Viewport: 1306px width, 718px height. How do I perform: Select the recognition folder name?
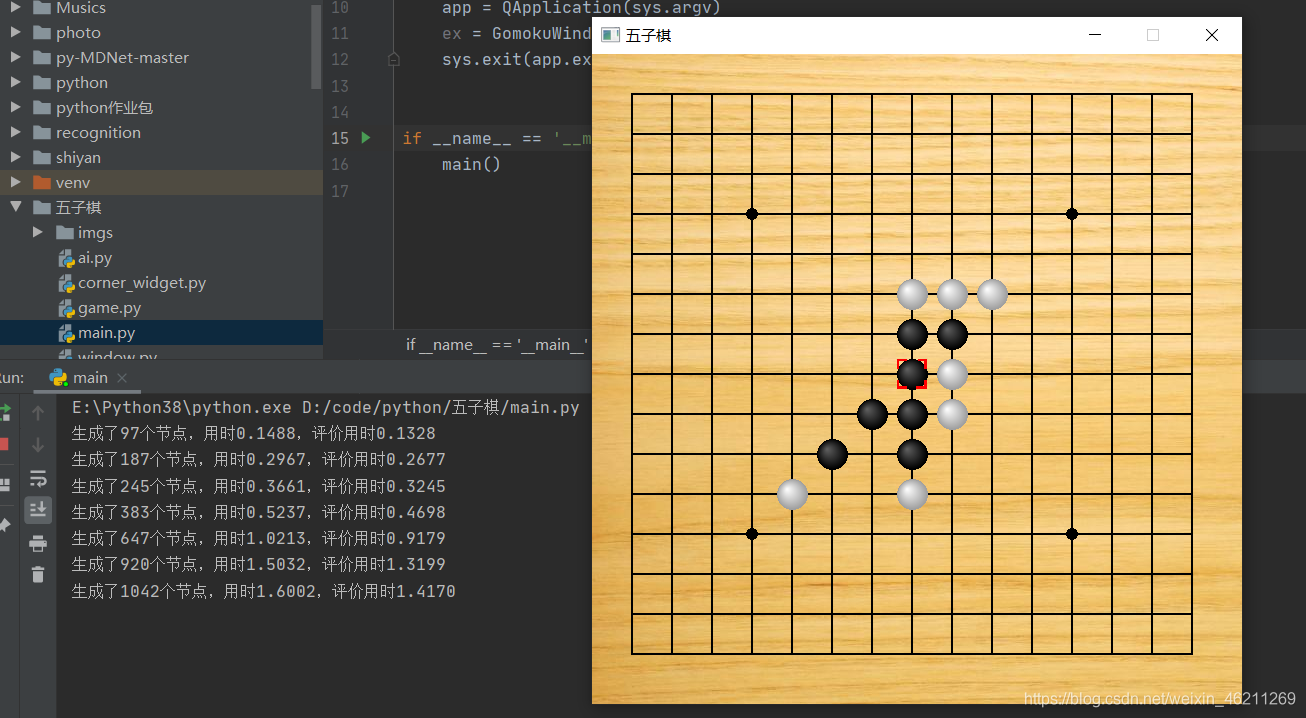98,133
